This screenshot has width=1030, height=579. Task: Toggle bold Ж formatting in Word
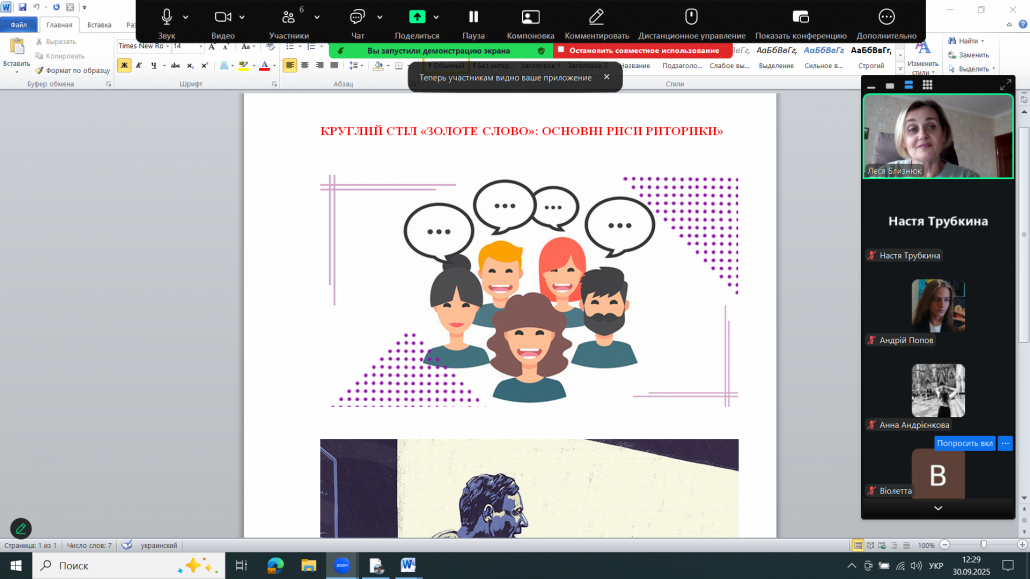[x=124, y=65]
